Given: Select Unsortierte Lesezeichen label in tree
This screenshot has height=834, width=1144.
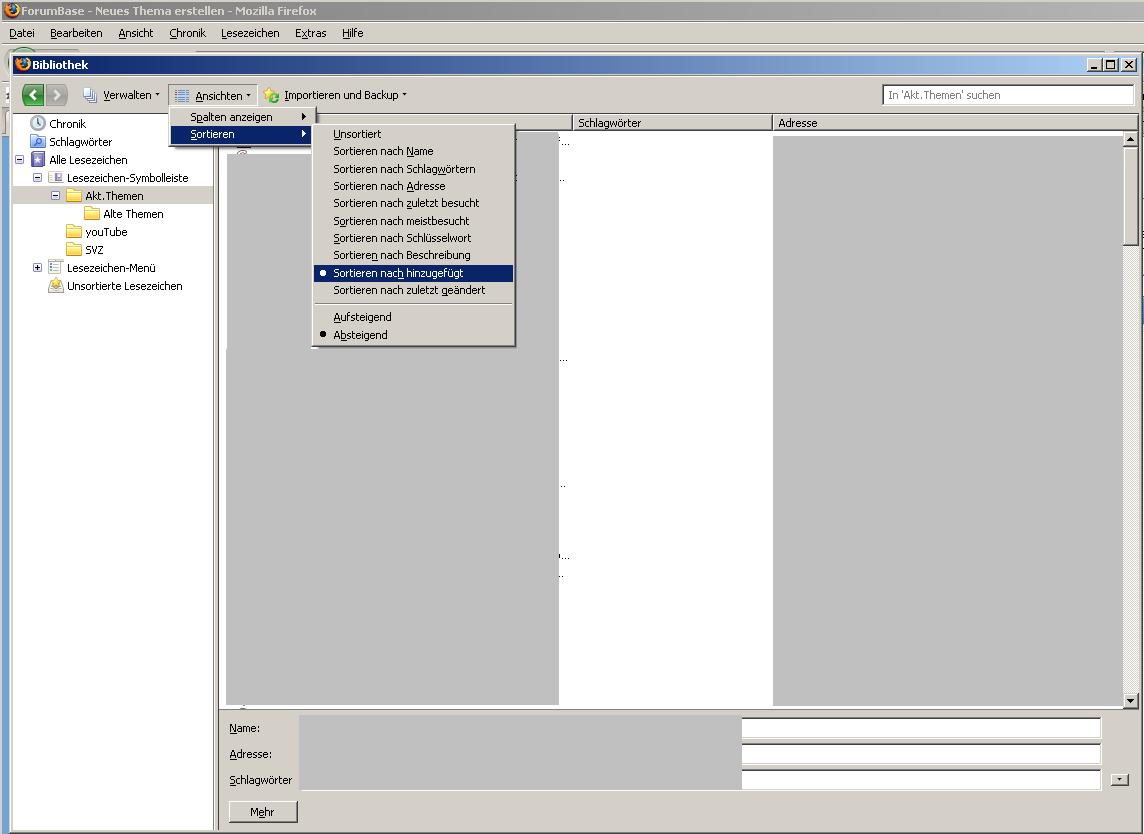Looking at the screenshot, I should point(125,286).
